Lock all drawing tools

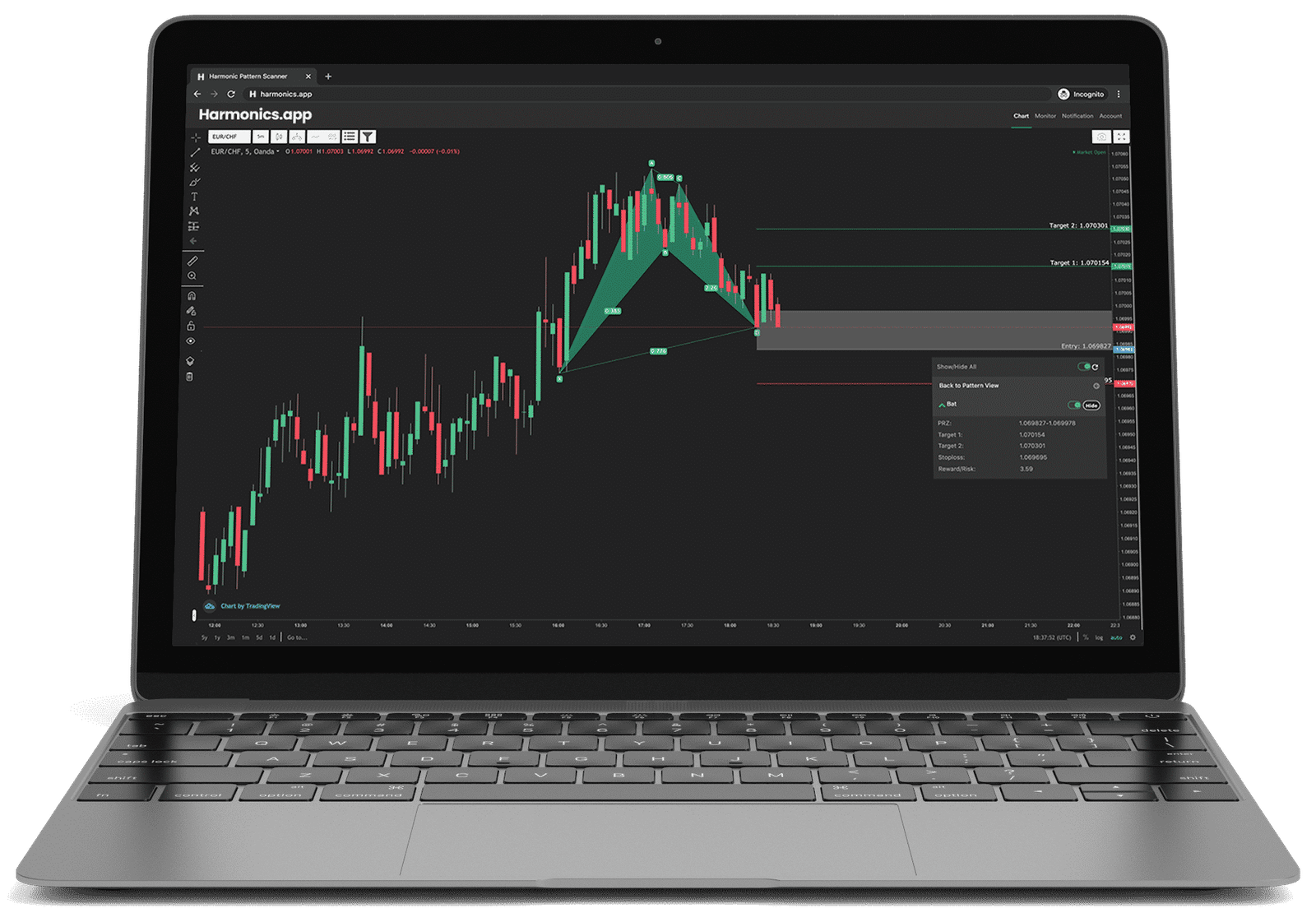tap(191, 326)
